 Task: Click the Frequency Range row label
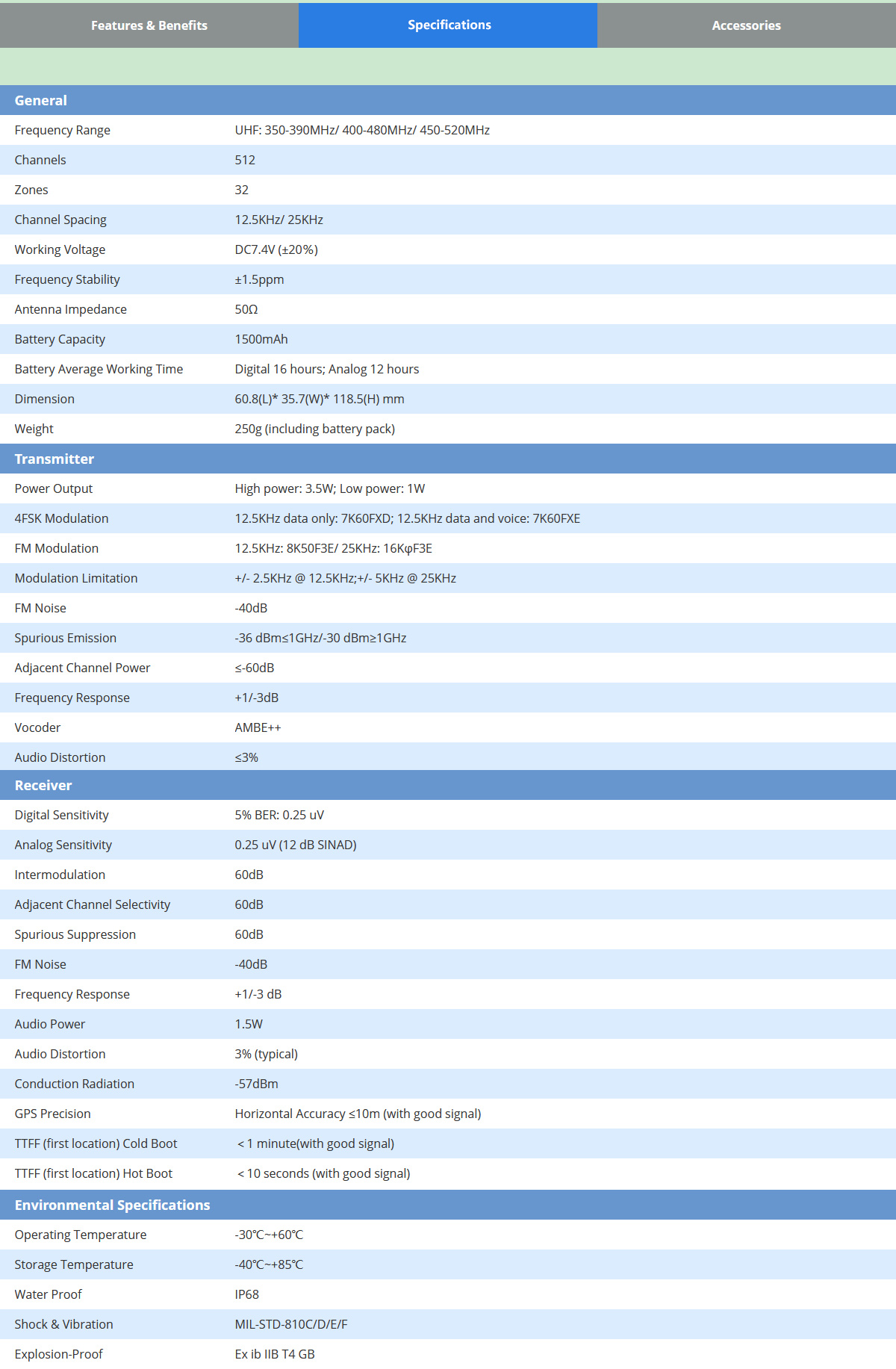[63, 131]
